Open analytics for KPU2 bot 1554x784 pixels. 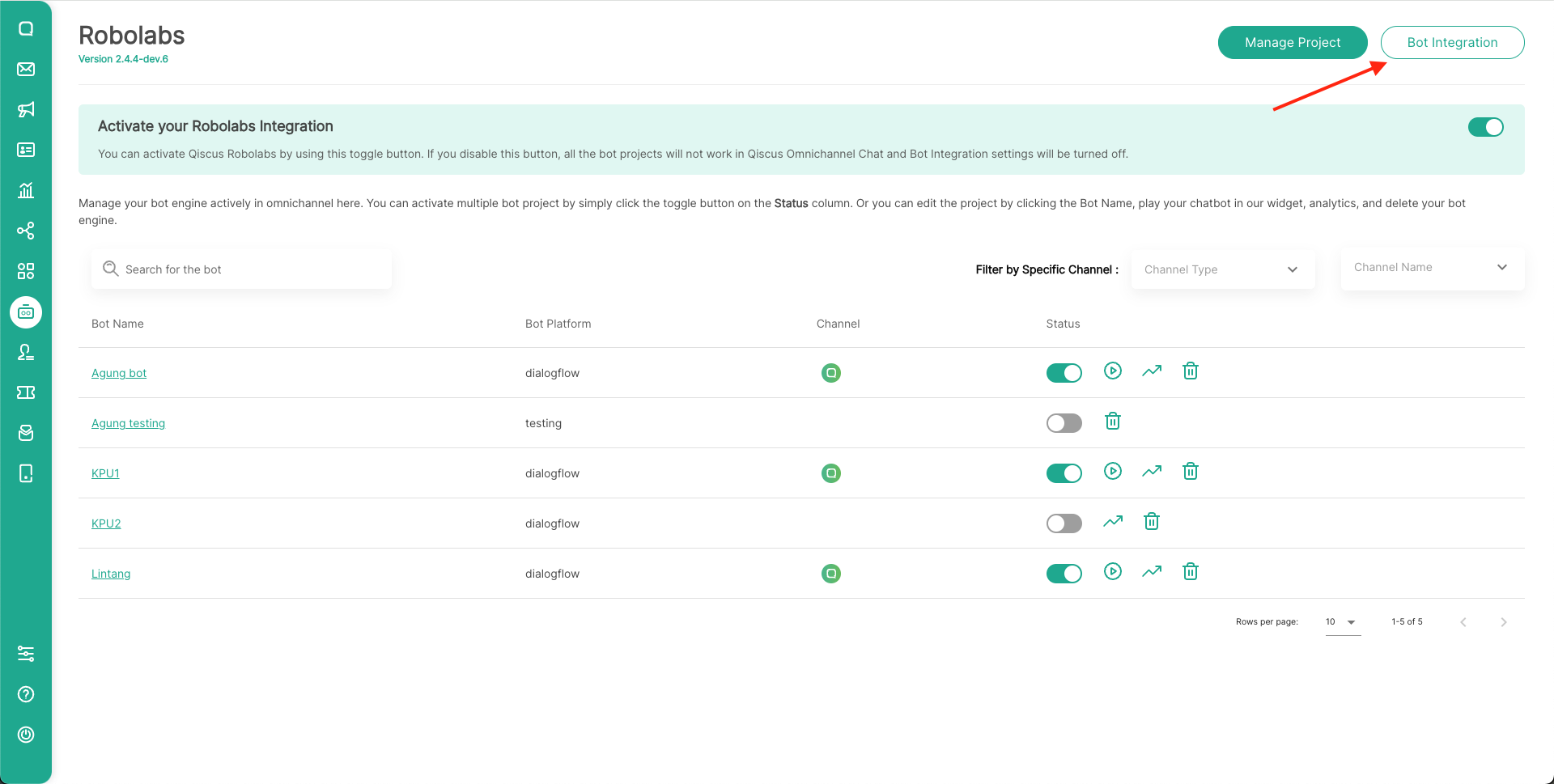pyautogui.click(x=1113, y=522)
